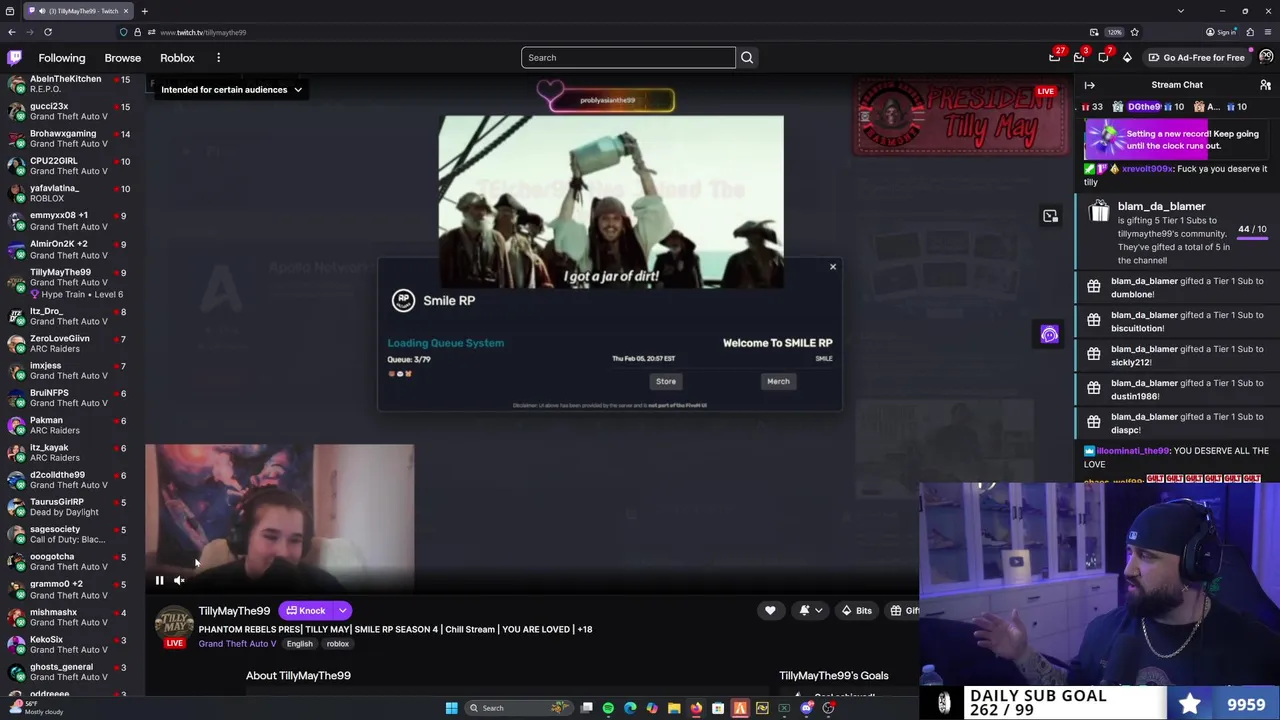Viewport: 1280px width, 720px height.
Task: Open notifications inbox with 3 badge
Action: tap(1080, 57)
